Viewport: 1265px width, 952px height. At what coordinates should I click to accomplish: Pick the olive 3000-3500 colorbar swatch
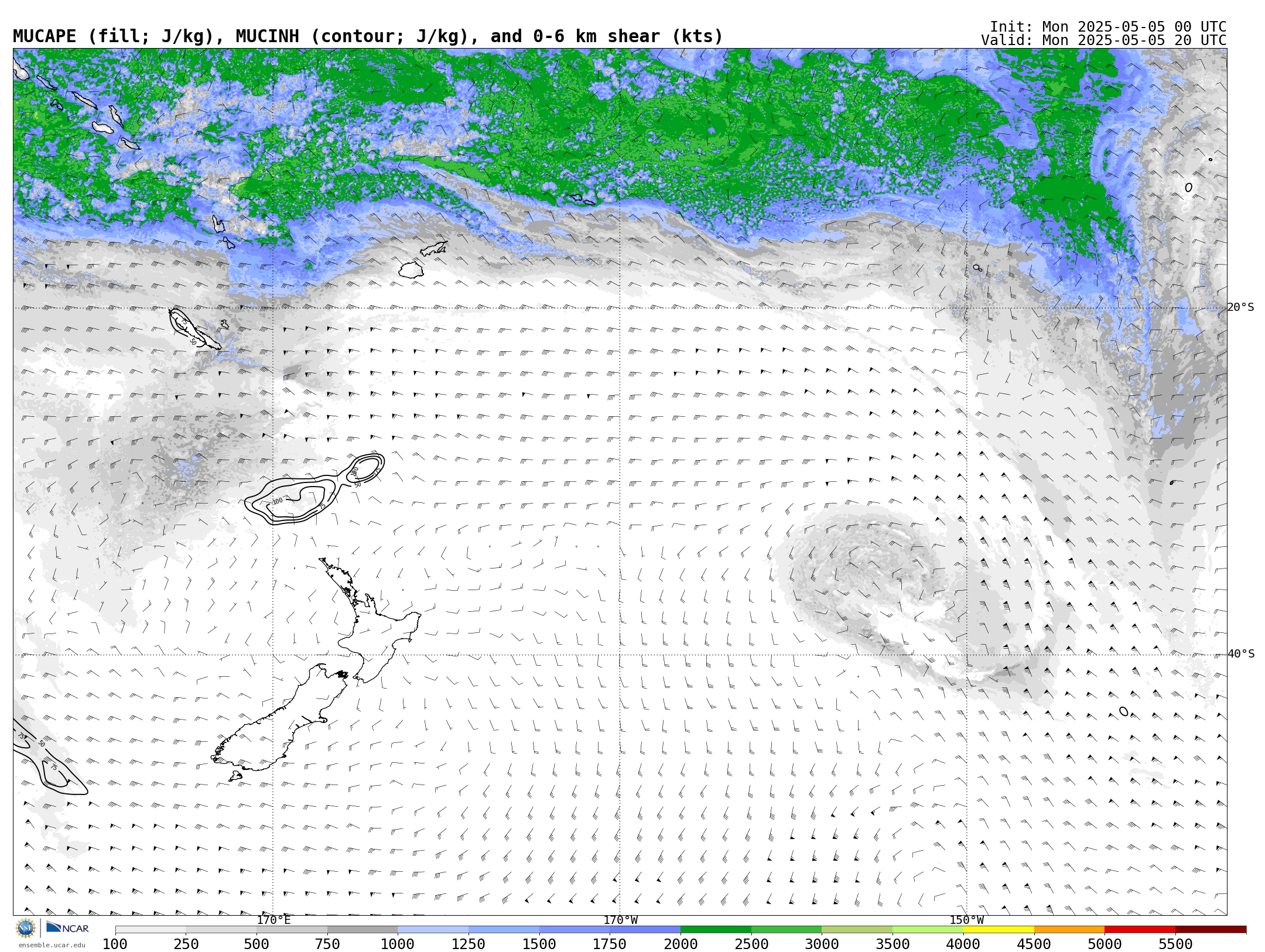(857, 930)
